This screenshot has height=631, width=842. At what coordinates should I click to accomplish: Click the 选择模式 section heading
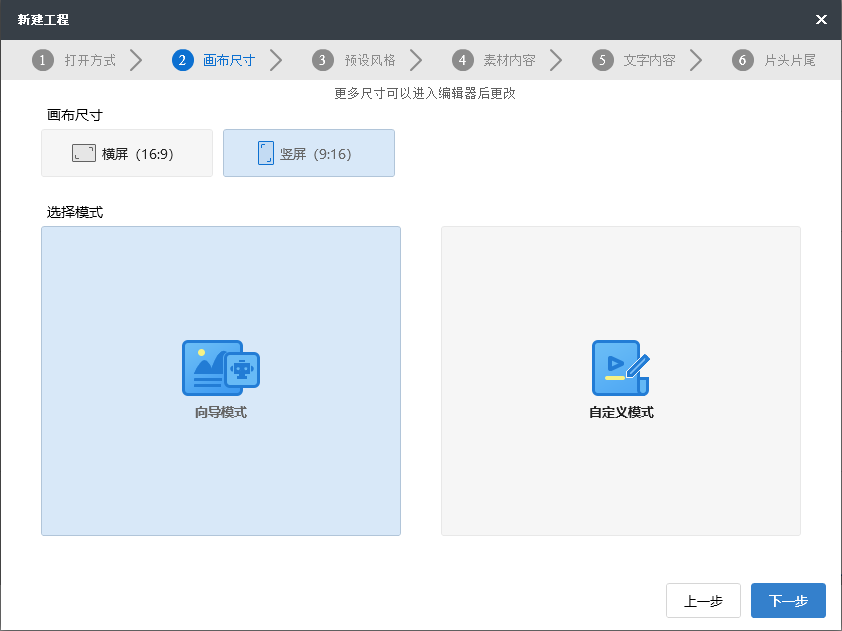pos(75,213)
